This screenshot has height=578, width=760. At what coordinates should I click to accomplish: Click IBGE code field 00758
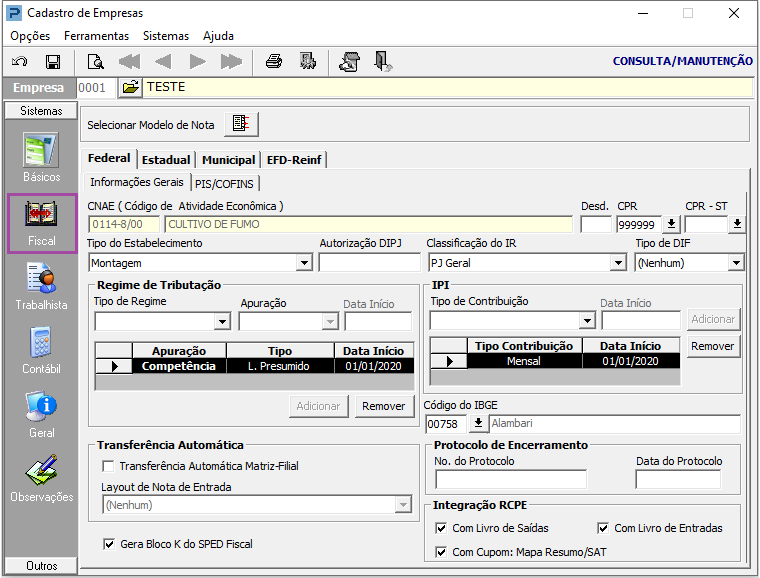tap(446, 423)
